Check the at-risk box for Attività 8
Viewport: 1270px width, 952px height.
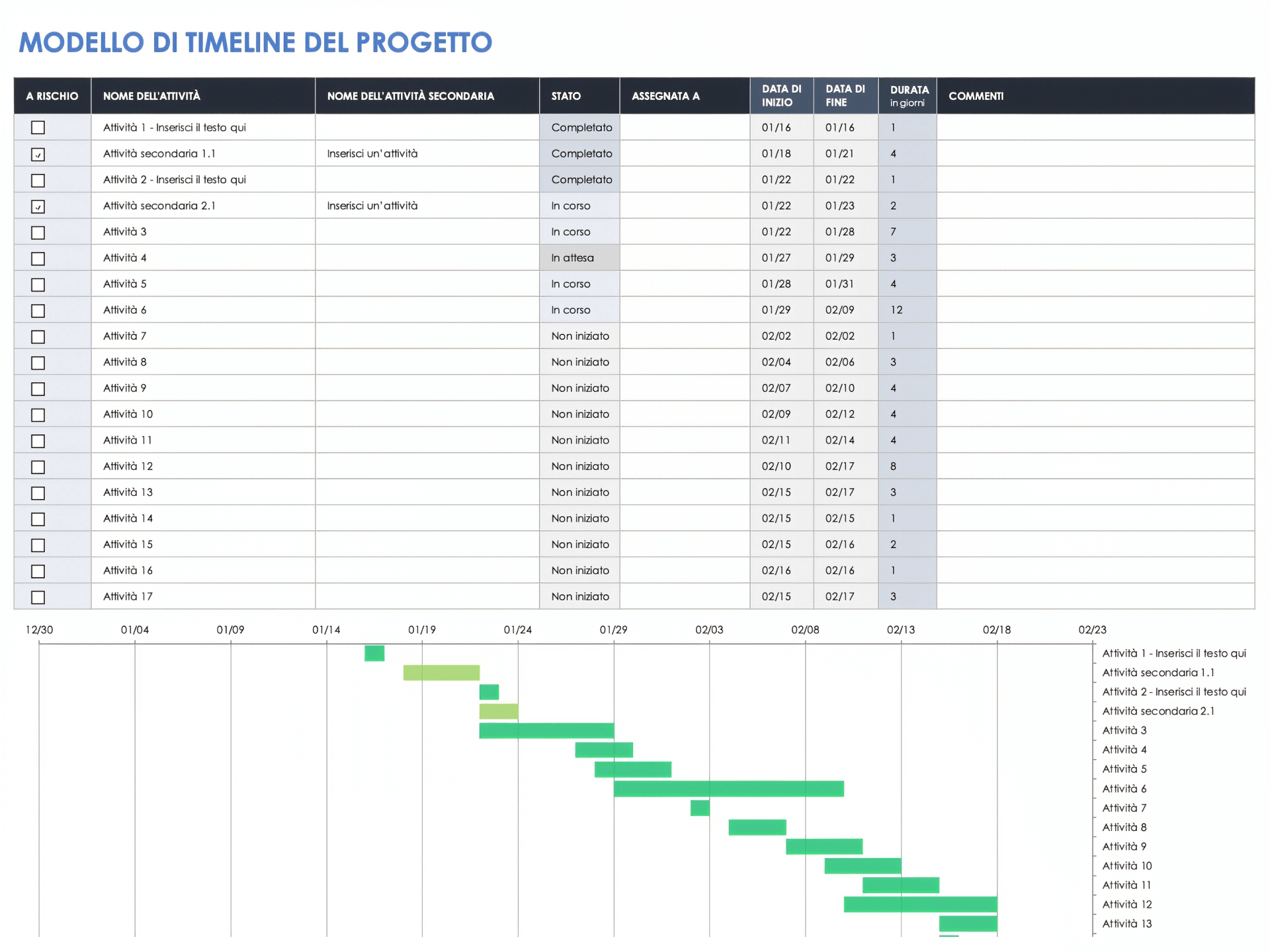(x=38, y=362)
